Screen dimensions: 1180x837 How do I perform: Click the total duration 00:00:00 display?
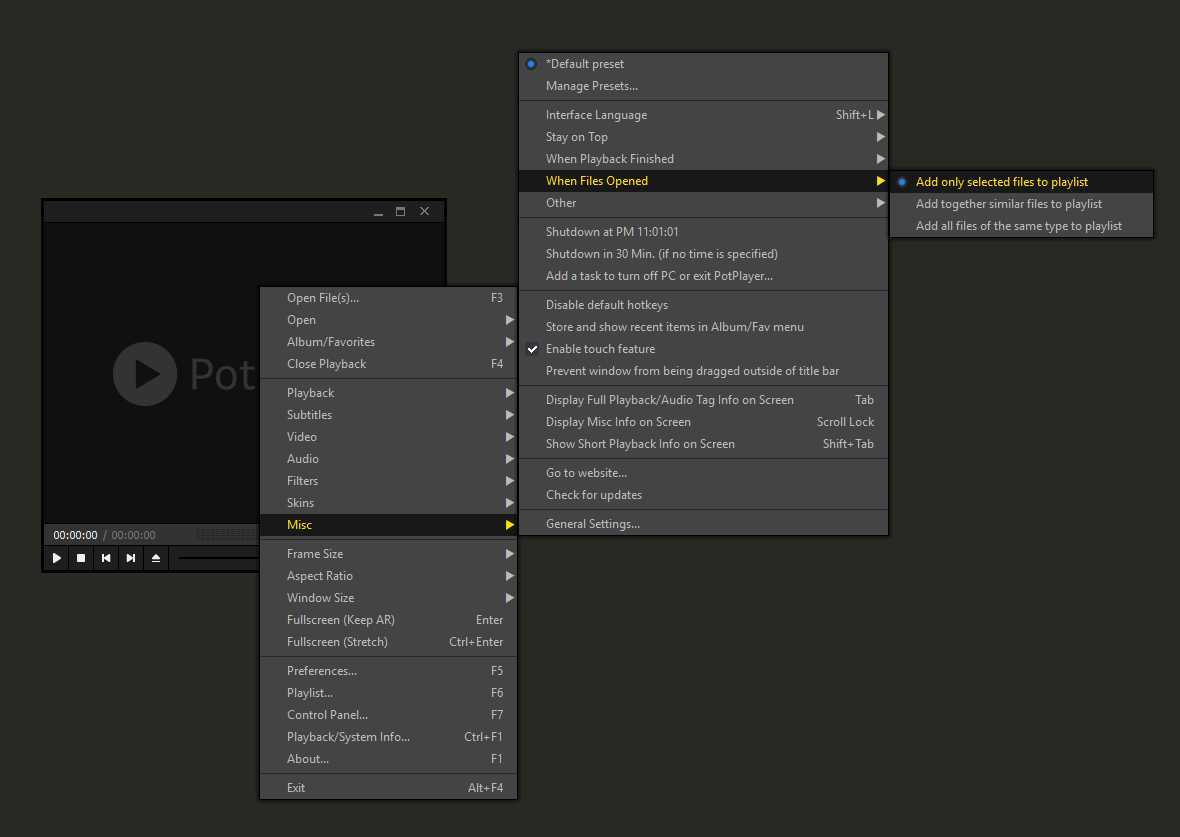(x=133, y=535)
